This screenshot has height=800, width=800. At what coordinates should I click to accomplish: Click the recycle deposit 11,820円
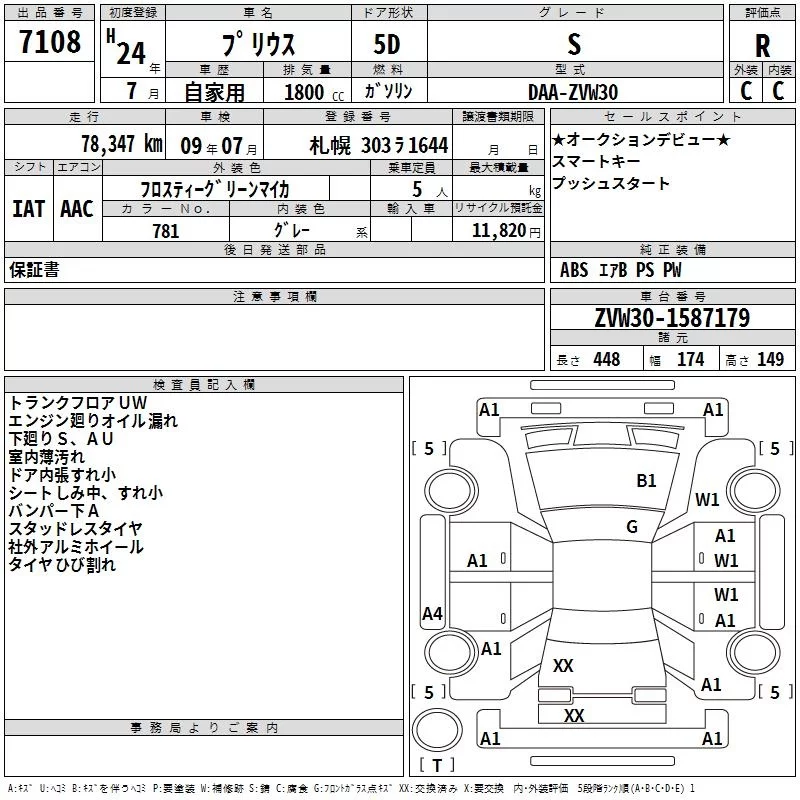click(x=506, y=231)
